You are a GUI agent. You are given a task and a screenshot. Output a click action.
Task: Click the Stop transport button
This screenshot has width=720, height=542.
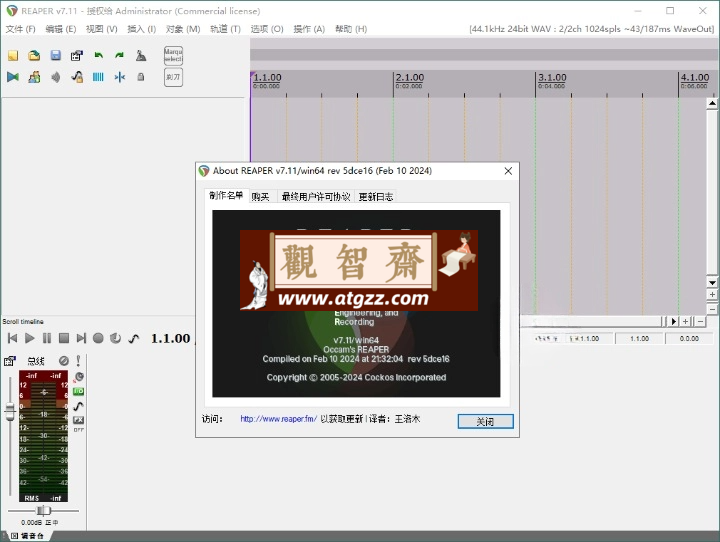point(64,339)
